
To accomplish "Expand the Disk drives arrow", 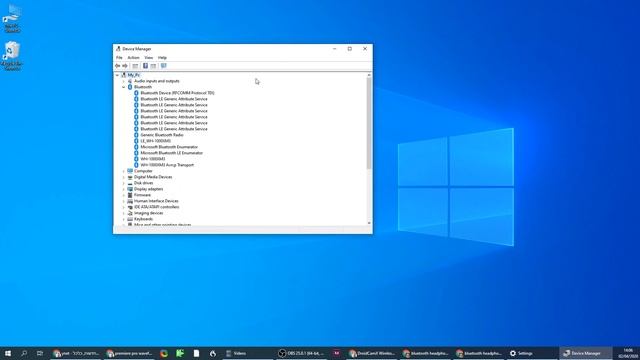I will [x=124, y=183].
